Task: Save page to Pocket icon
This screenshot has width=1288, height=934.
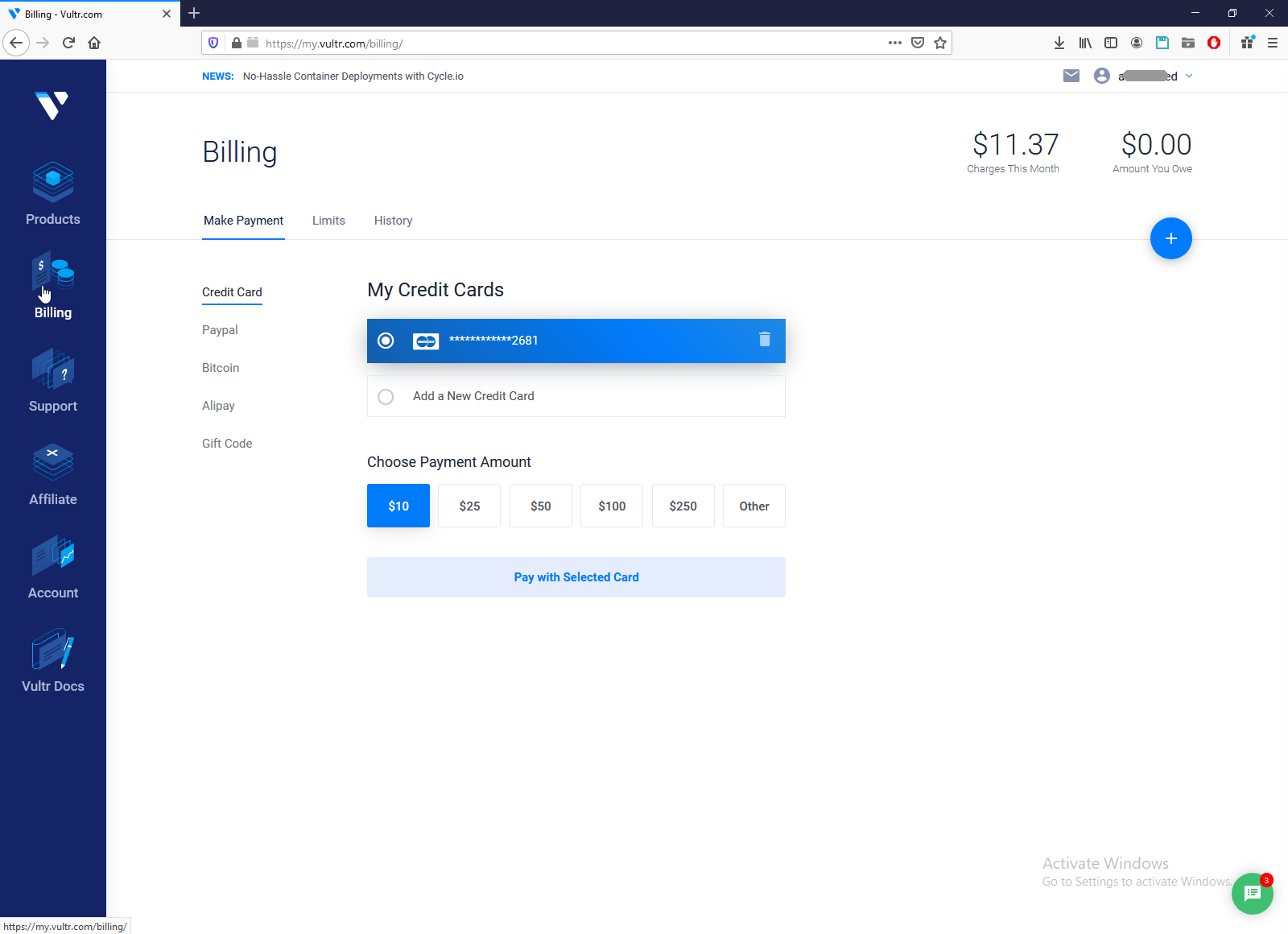Action: click(x=918, y=43)
